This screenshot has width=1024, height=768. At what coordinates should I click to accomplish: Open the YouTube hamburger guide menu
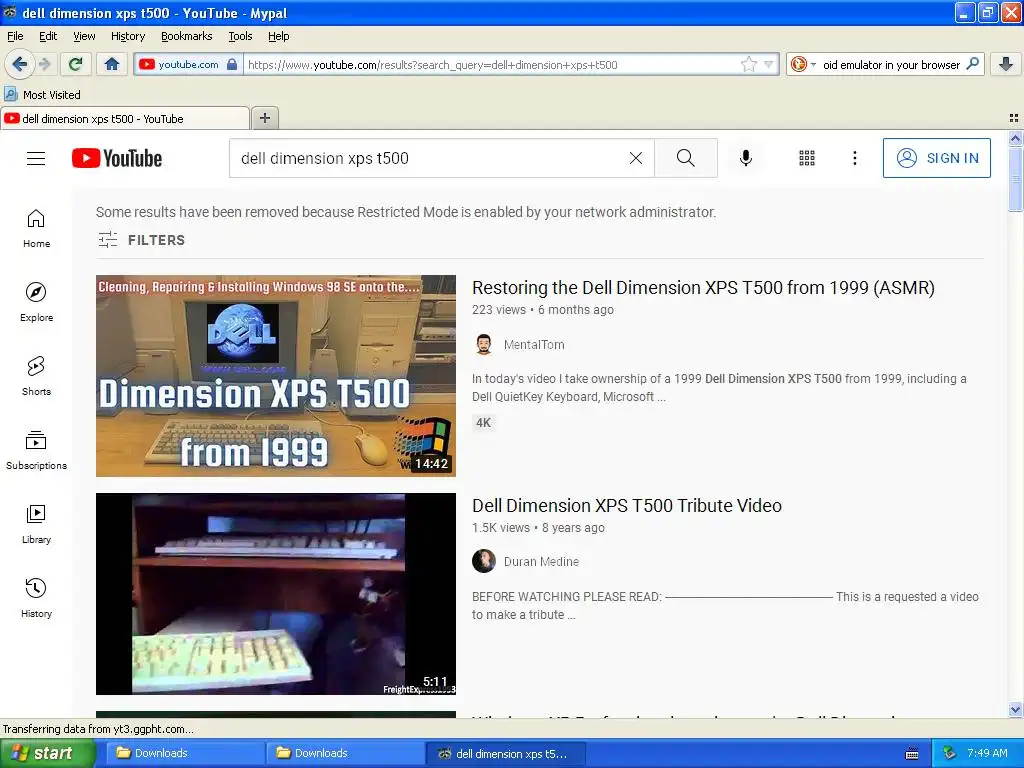[36, 158]
